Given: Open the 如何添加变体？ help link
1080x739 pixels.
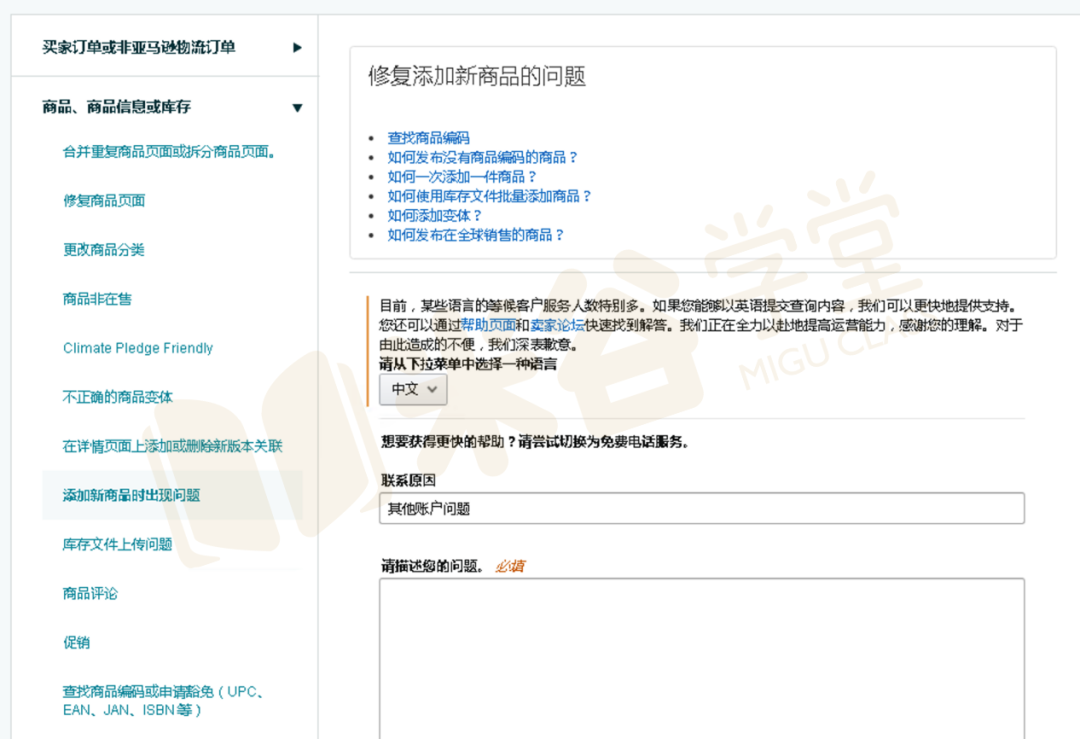Looking at the screenshot, I should tap(434, 216).
